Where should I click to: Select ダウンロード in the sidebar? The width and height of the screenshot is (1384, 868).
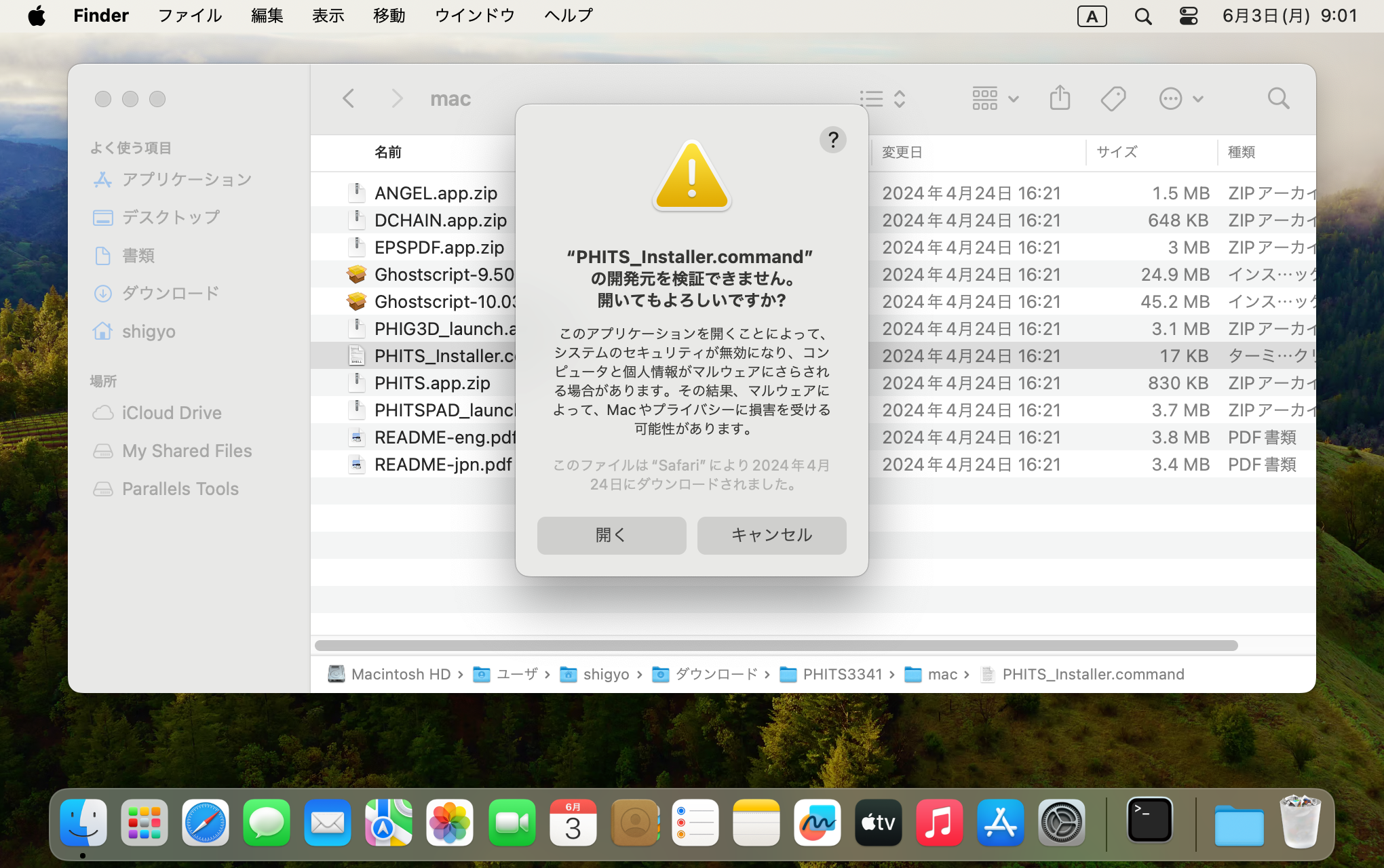click(170, 293)
